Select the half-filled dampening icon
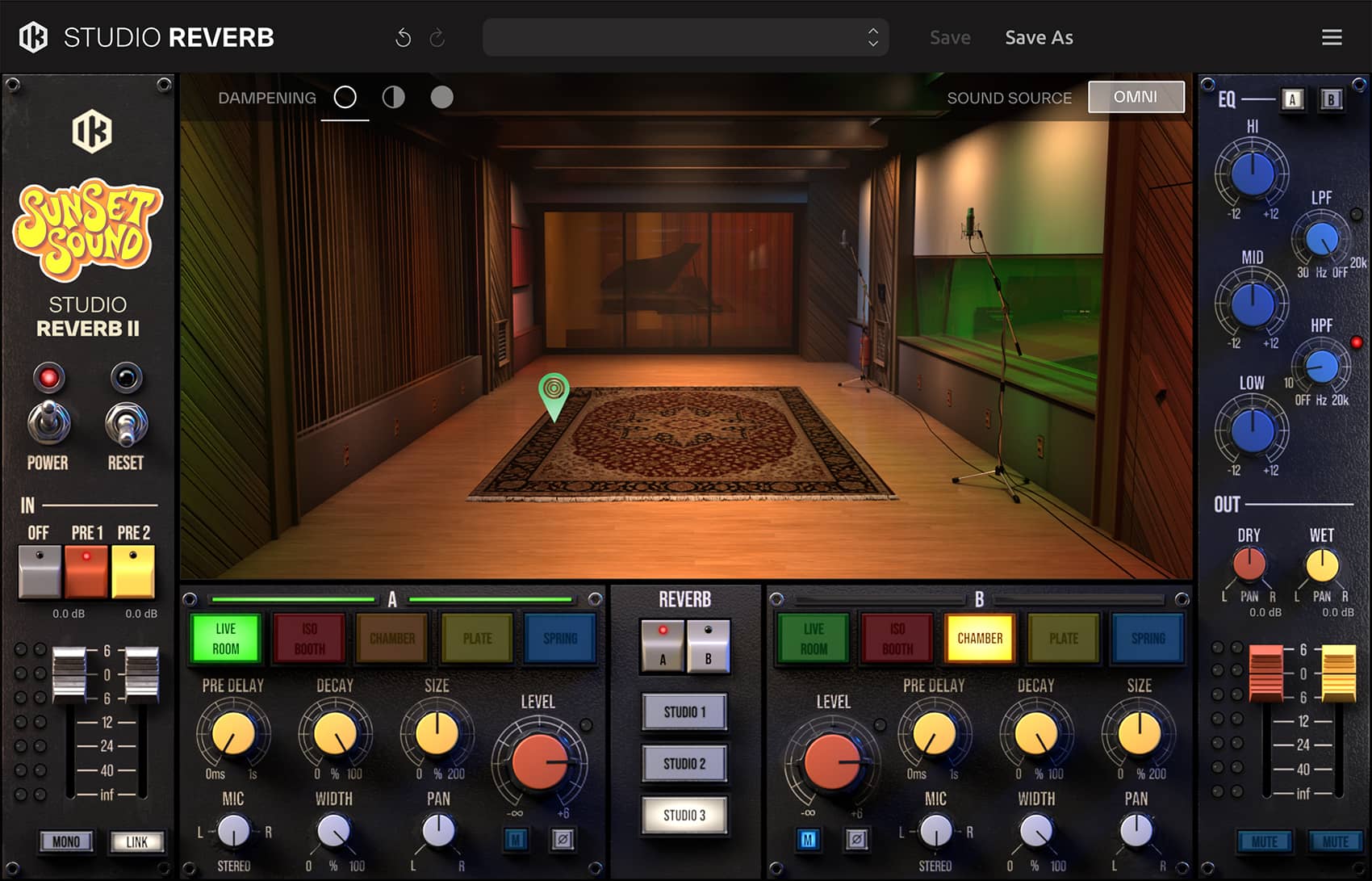 393,98
